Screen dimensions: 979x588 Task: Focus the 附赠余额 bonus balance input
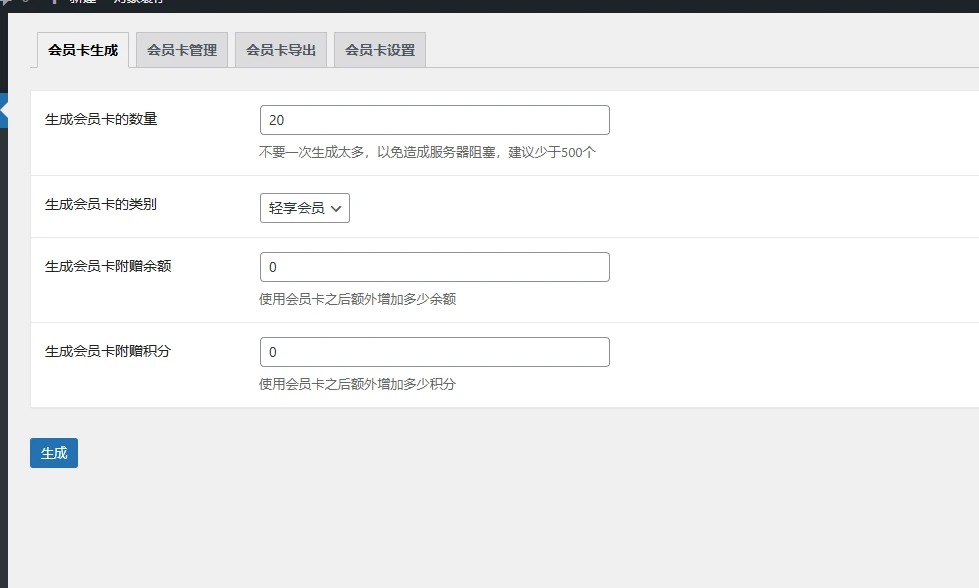point(434,267)
